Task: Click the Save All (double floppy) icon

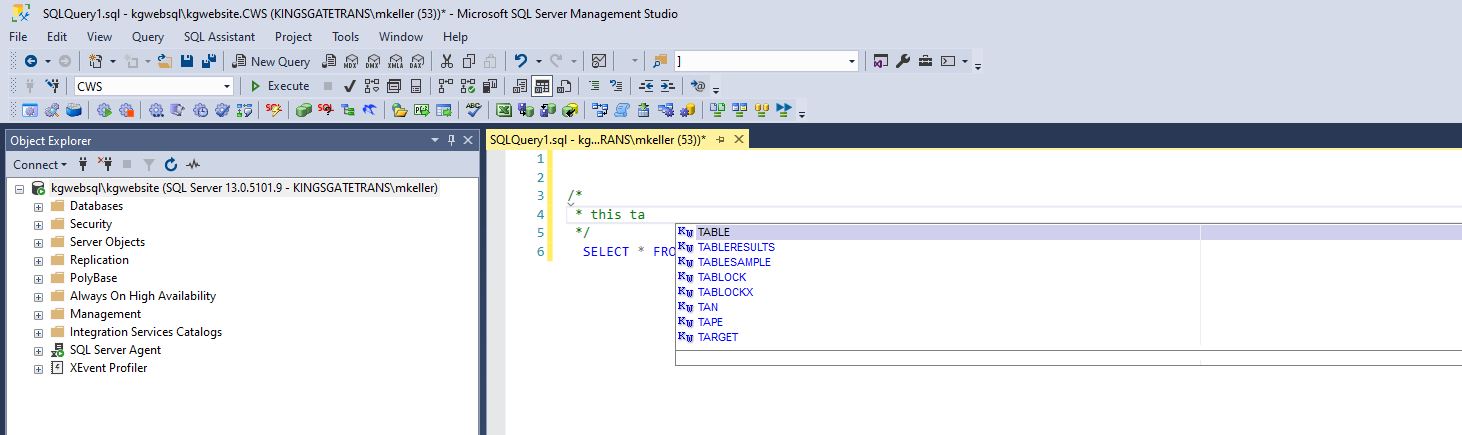Action: click(x=208, y=61)
